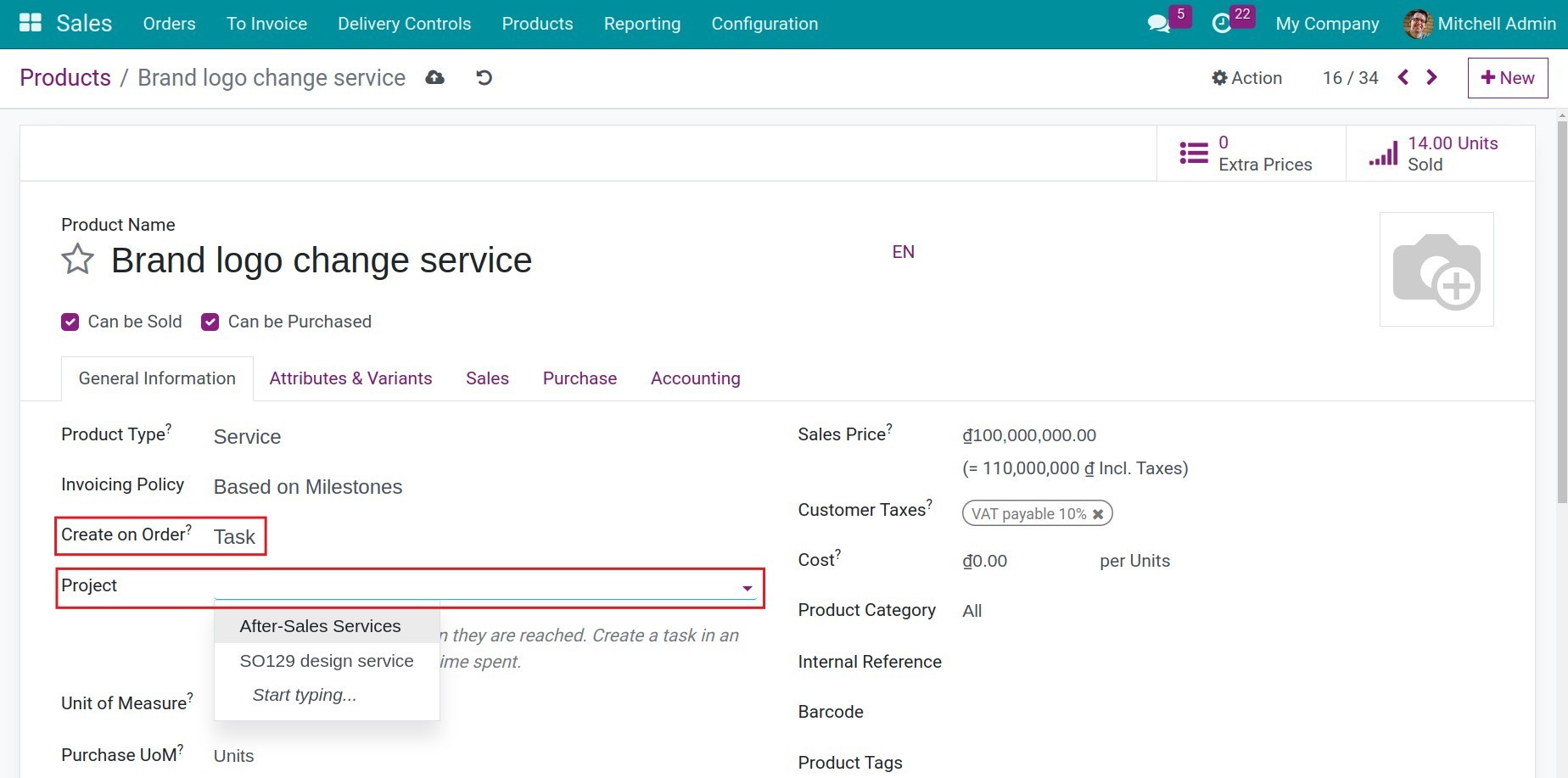The image size is (1568, 778).
Task: Select After-Sales Services from the dropdown
Action: pos(320,625)
